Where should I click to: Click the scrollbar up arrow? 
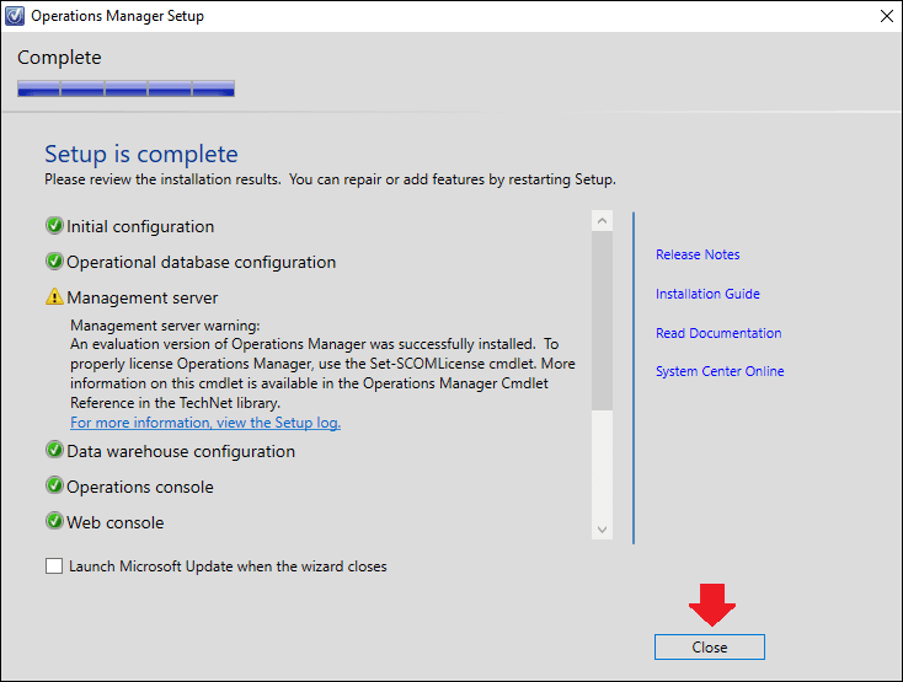click(x=601, y=219)
